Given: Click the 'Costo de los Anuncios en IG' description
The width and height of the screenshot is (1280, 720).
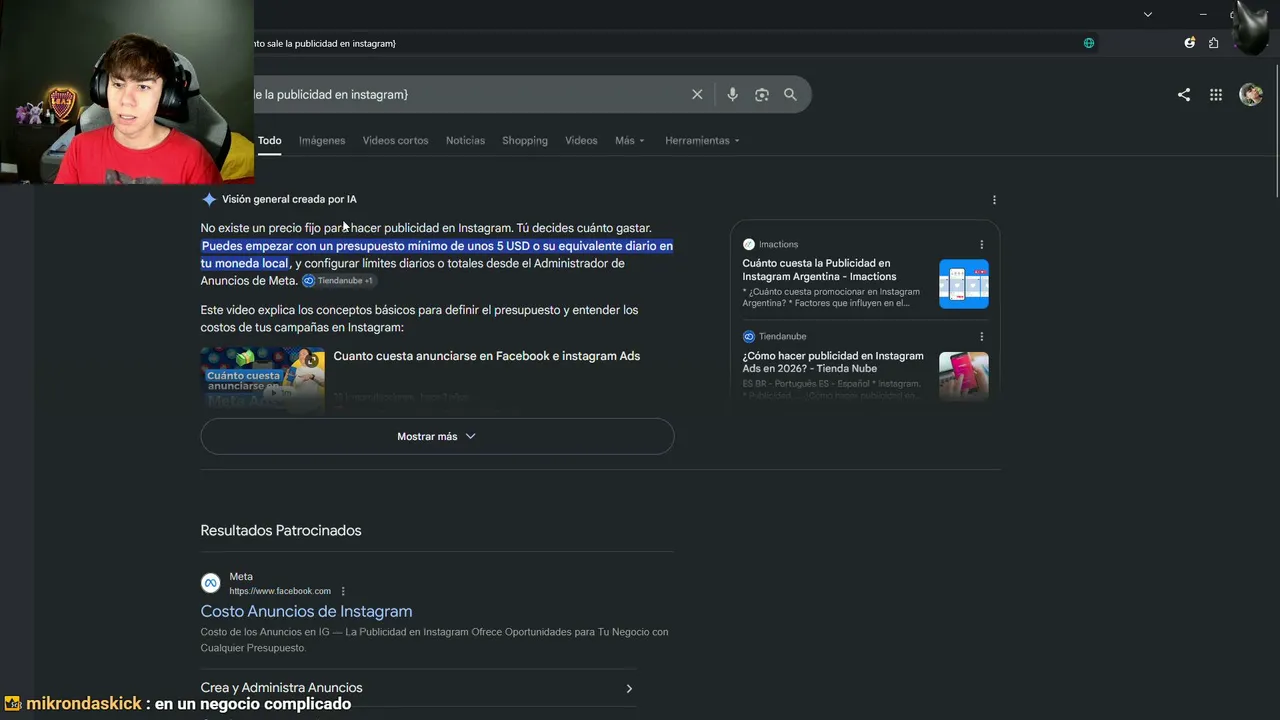Looking at the screenshot, I should coord(434,640).
